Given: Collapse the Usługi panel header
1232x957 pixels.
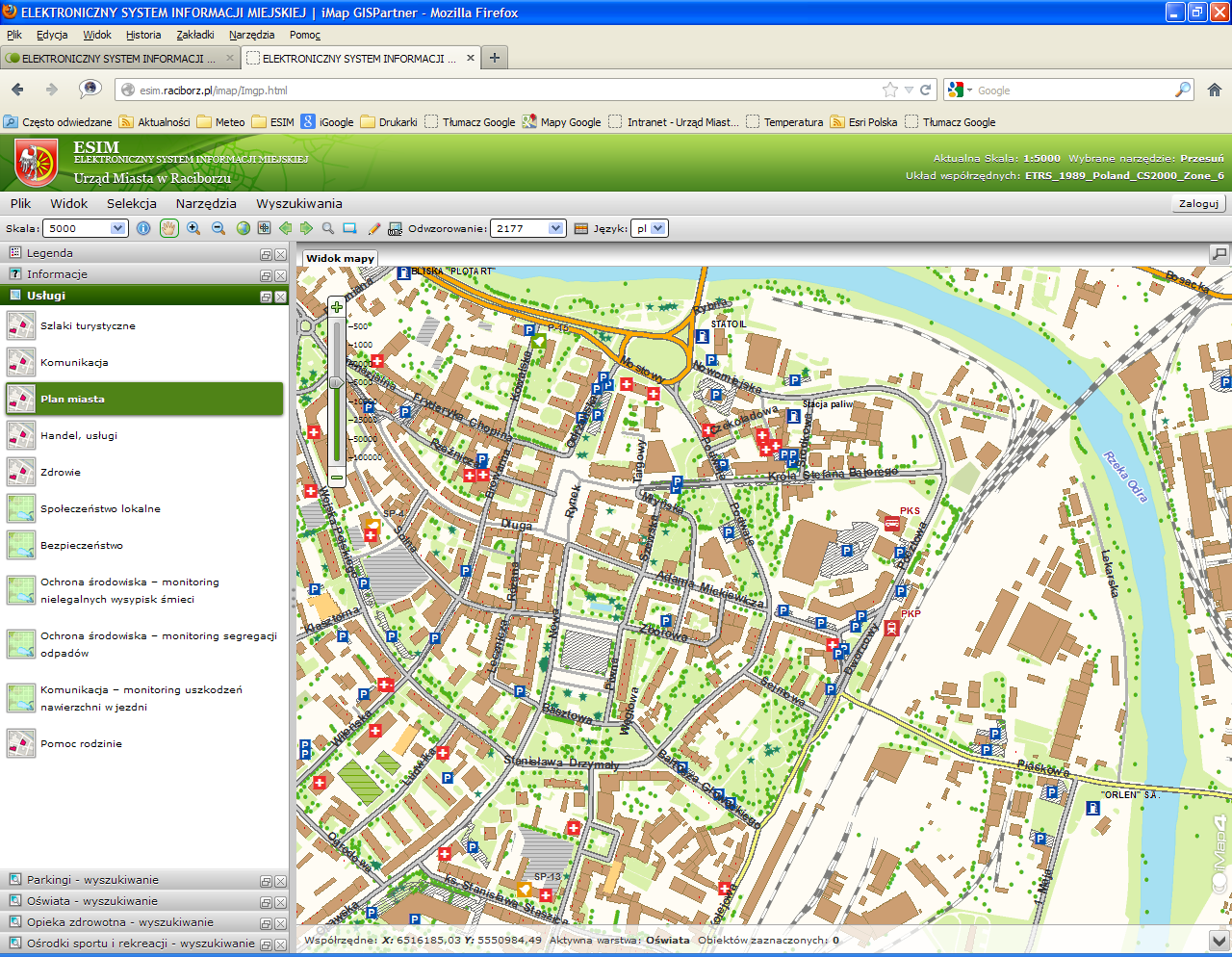Looking at the screenshot, I should coord(144,296).
